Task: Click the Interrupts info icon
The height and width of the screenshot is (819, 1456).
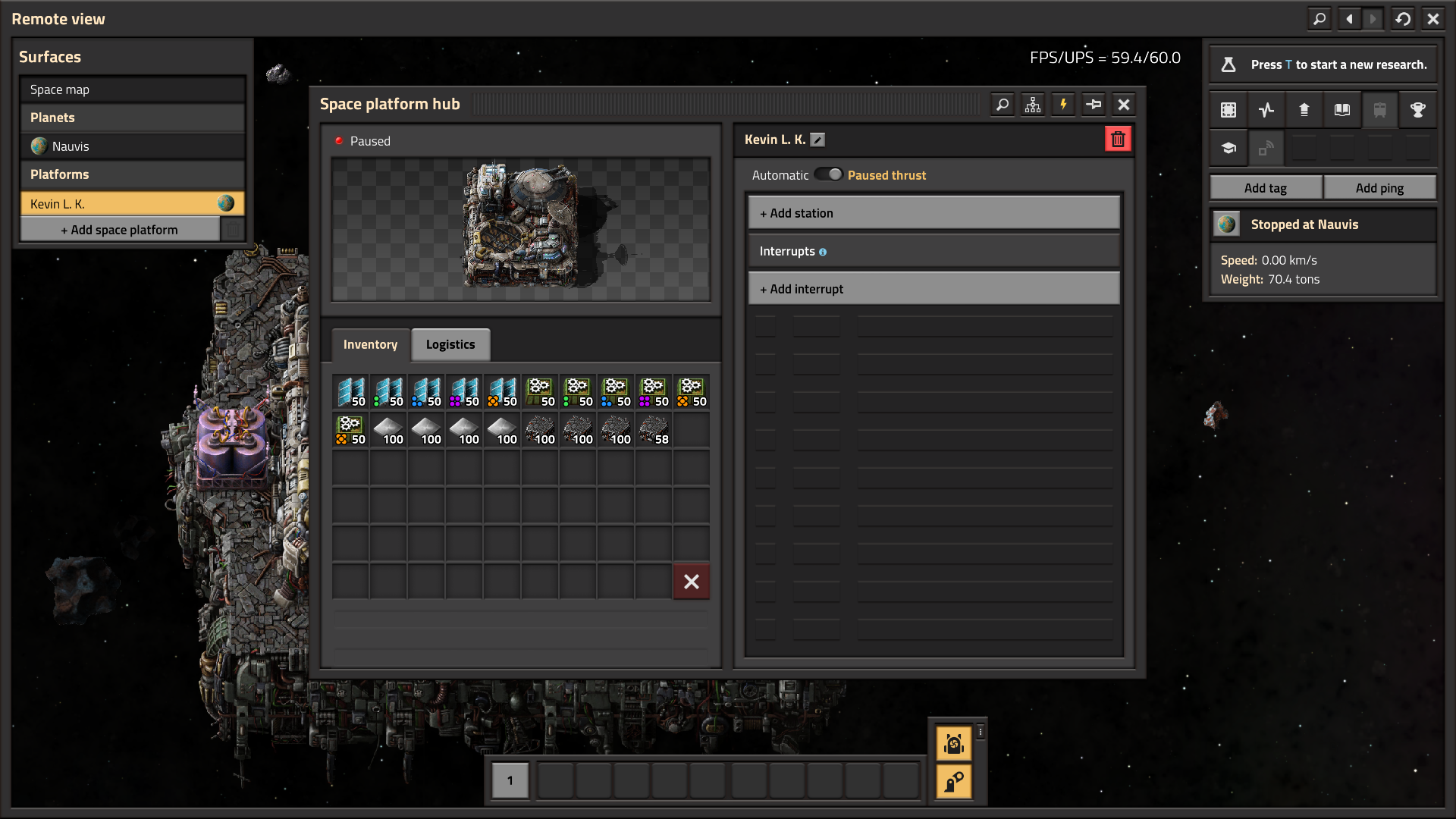Action: tap(823, 252)
